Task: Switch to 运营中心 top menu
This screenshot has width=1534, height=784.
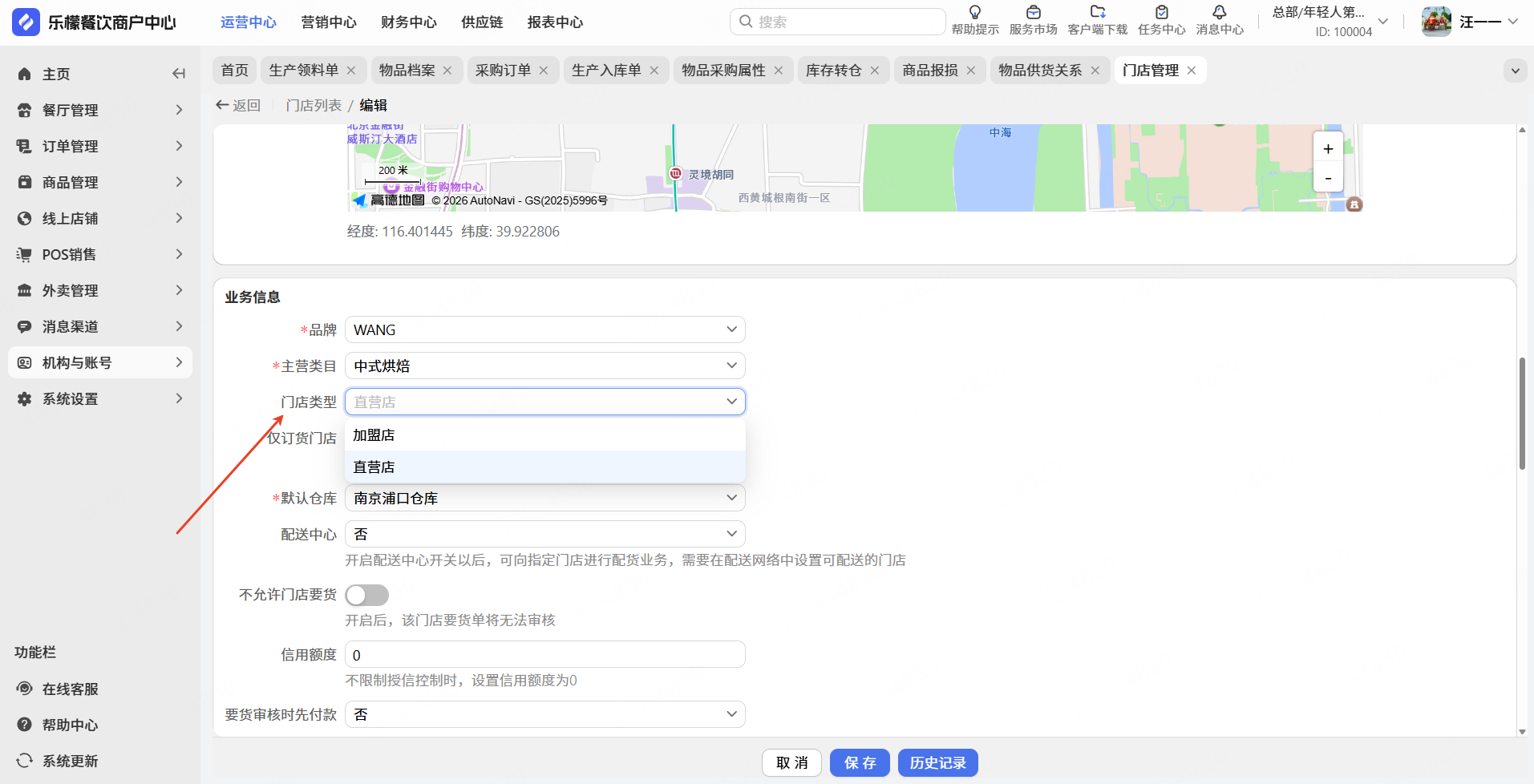Action: click(249, 22)
